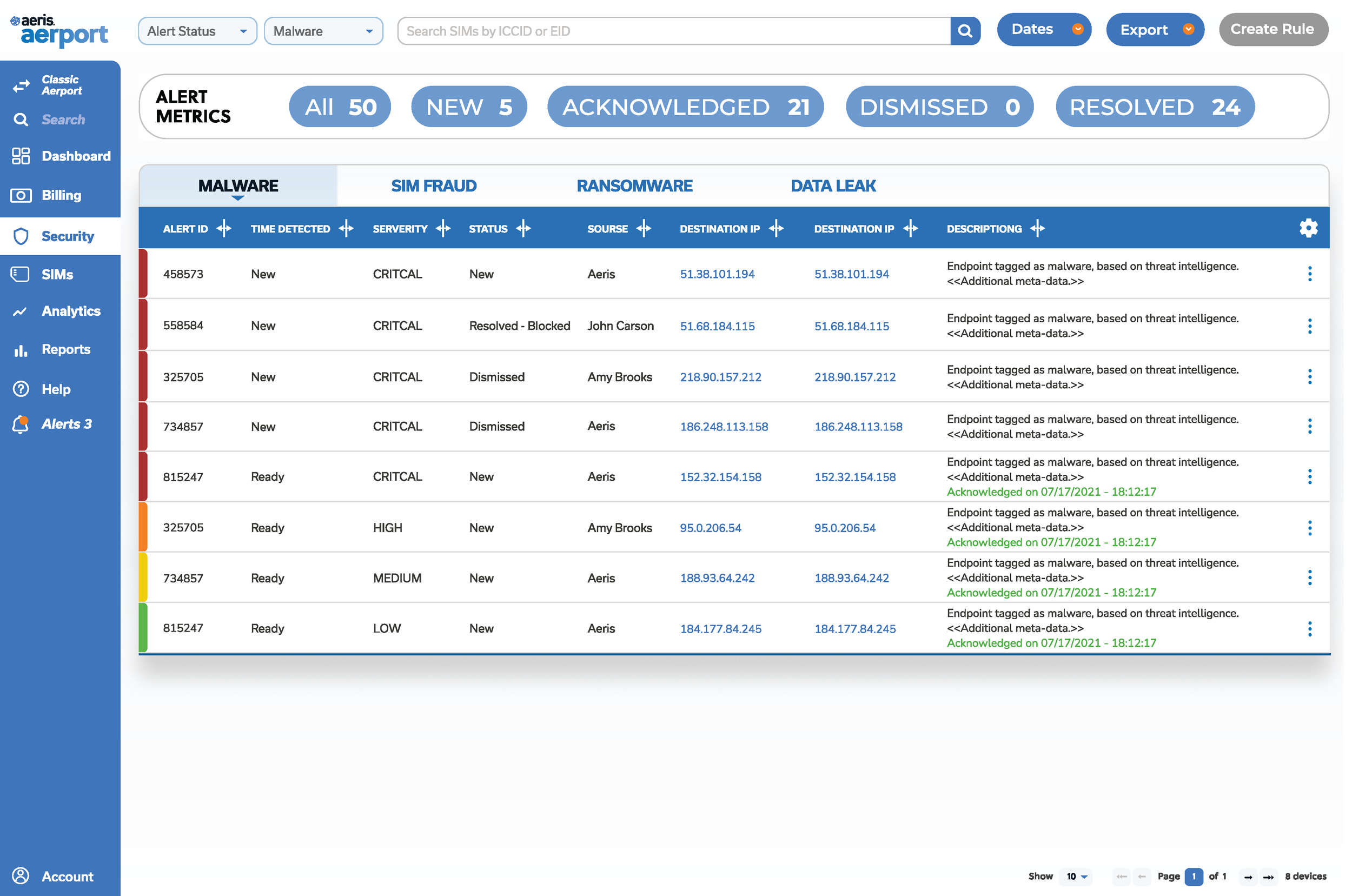Open kebab menu for 95.0.206.54 row
The image size is (1352, 896).
[1309, 527]
